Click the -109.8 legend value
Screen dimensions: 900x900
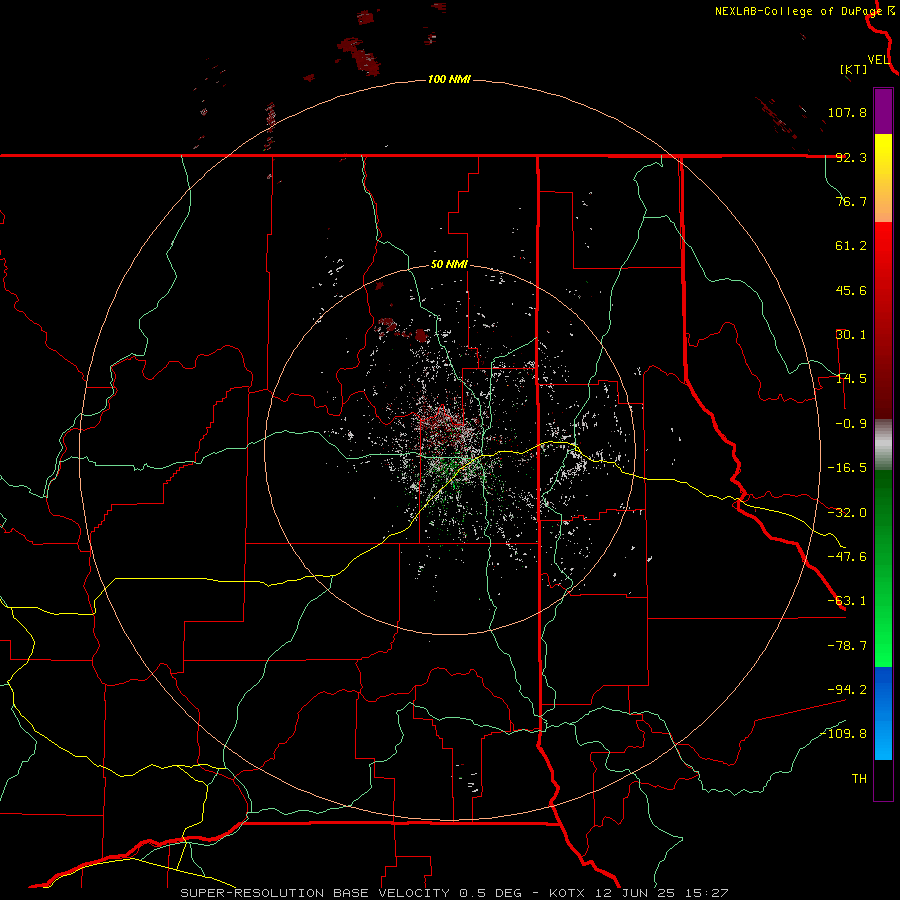pos(843,734)
